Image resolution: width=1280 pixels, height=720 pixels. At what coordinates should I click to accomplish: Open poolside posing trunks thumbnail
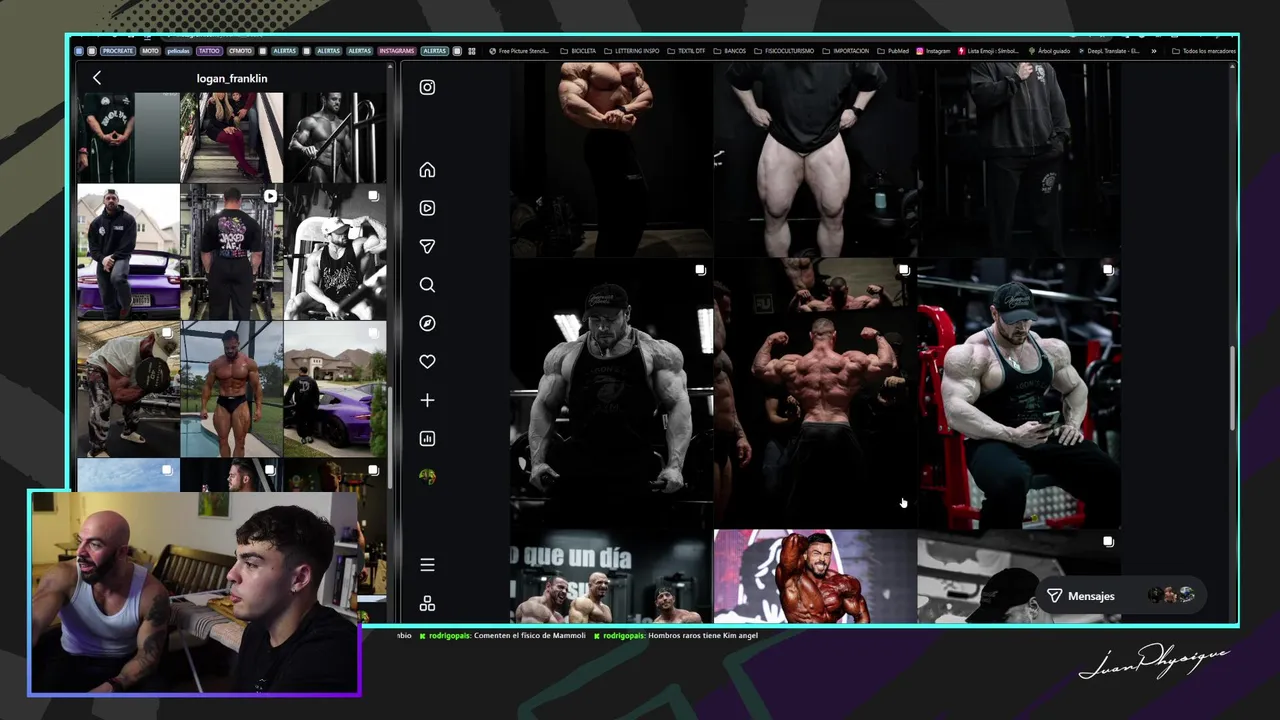[232, 389]
